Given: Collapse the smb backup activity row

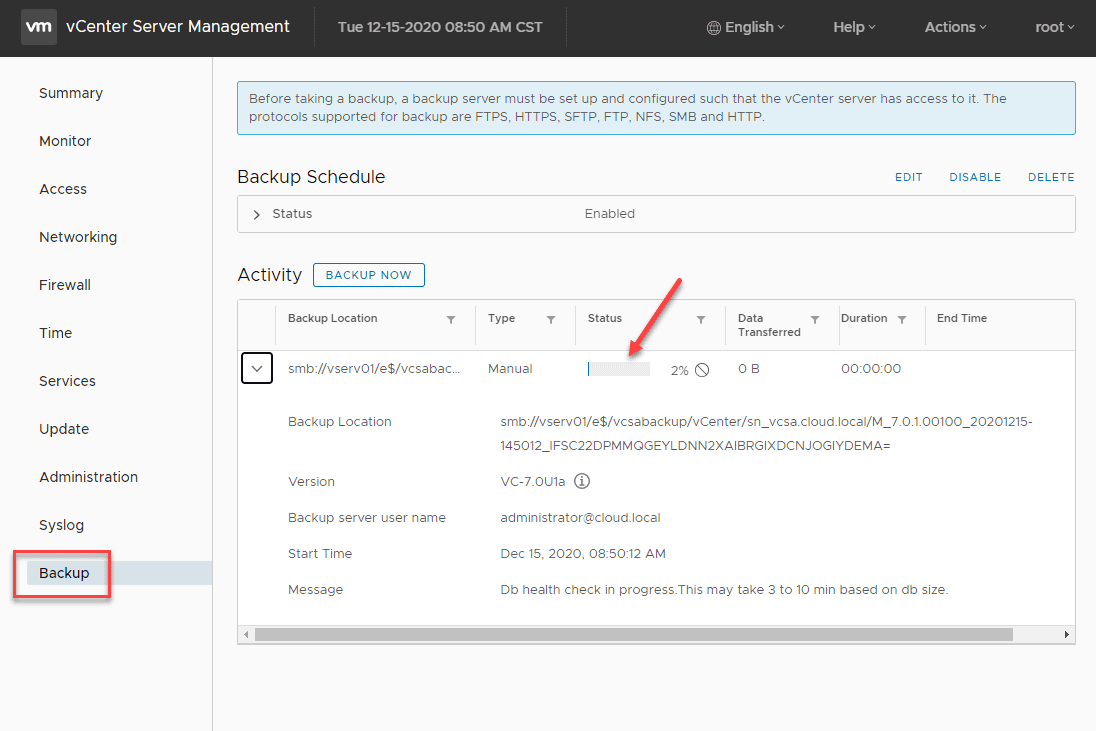Looking at the screenshot, I should pos(257,368).
